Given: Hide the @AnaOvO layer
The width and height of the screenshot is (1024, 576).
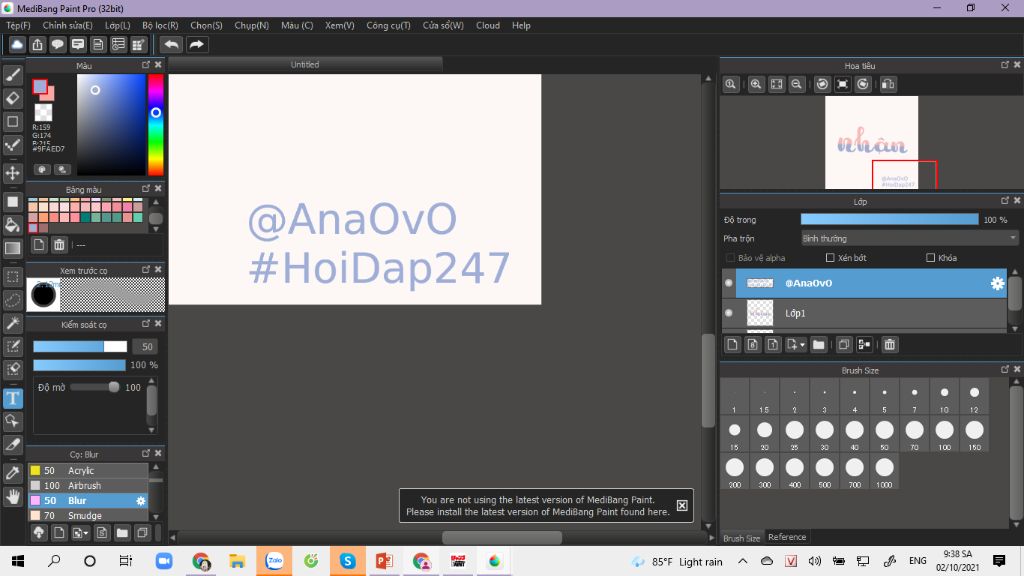Looking at the screenshot, I should tap(729, 283).
